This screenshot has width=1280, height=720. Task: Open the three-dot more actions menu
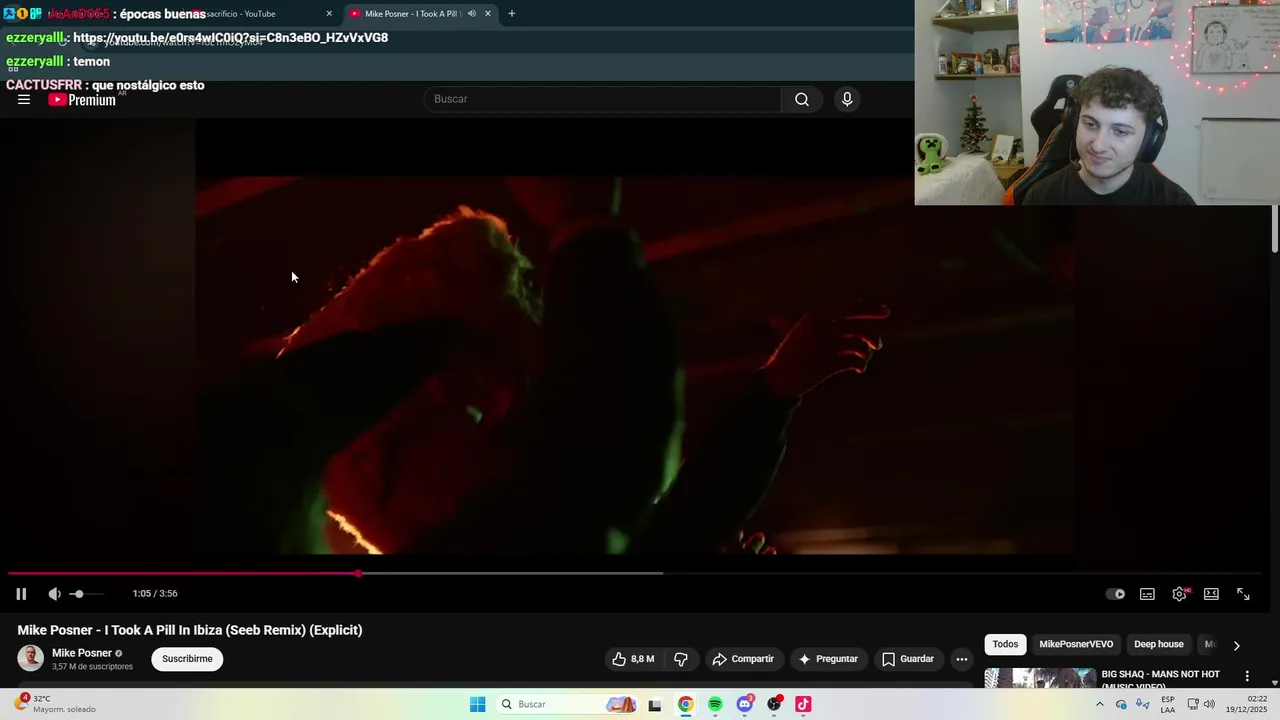point(962,659)
